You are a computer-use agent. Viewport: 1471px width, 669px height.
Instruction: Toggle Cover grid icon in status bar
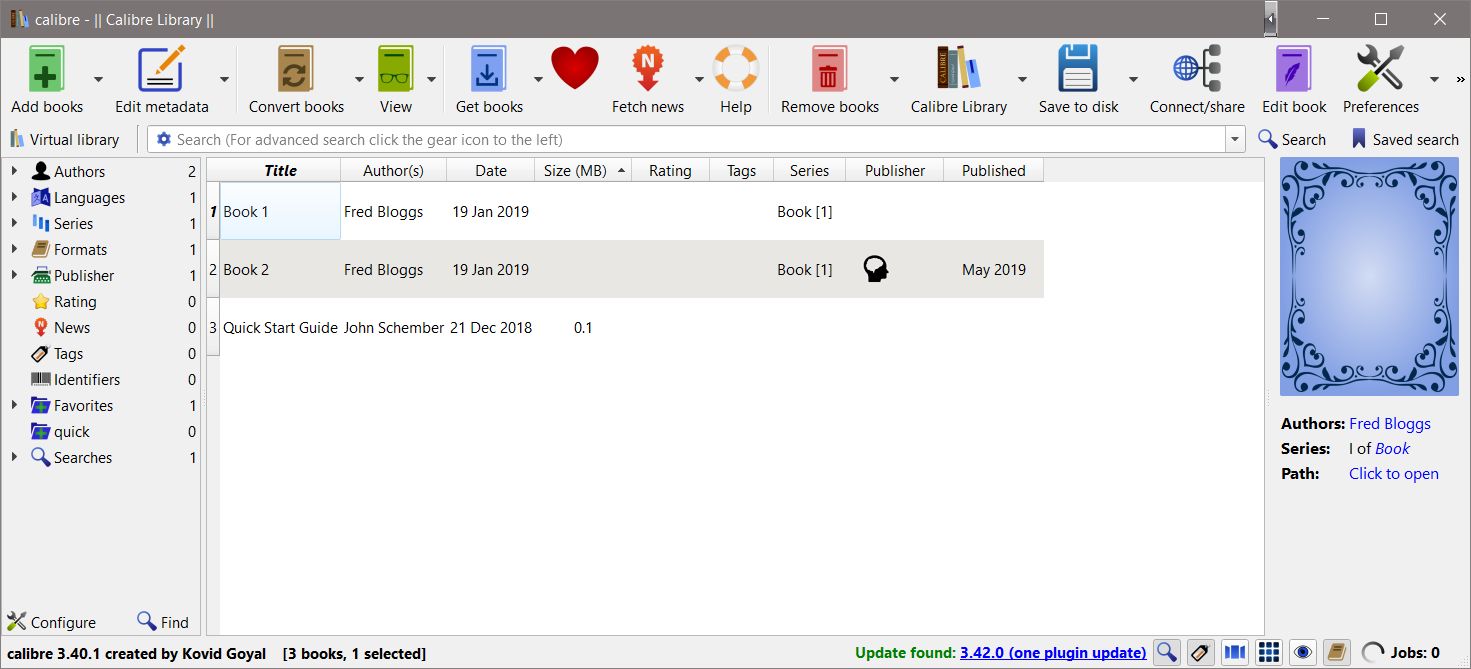point(1268,652)
